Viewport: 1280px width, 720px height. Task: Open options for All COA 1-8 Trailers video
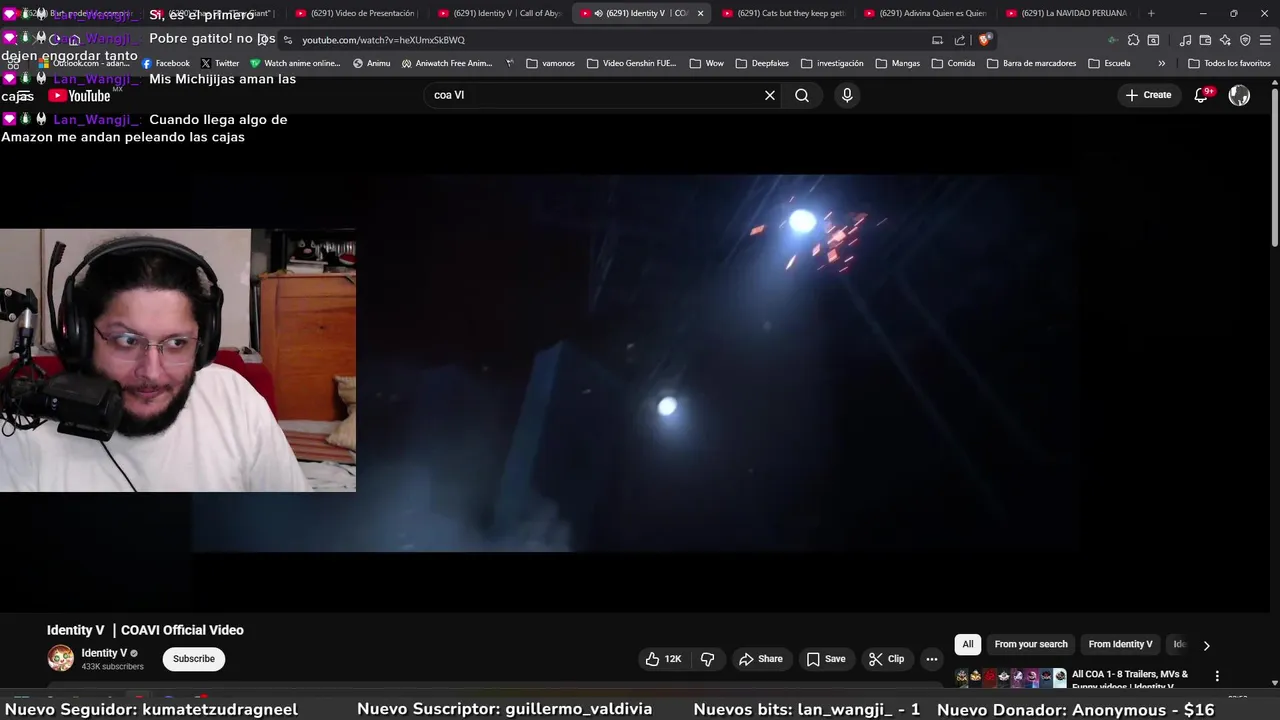click(1217, 677)
